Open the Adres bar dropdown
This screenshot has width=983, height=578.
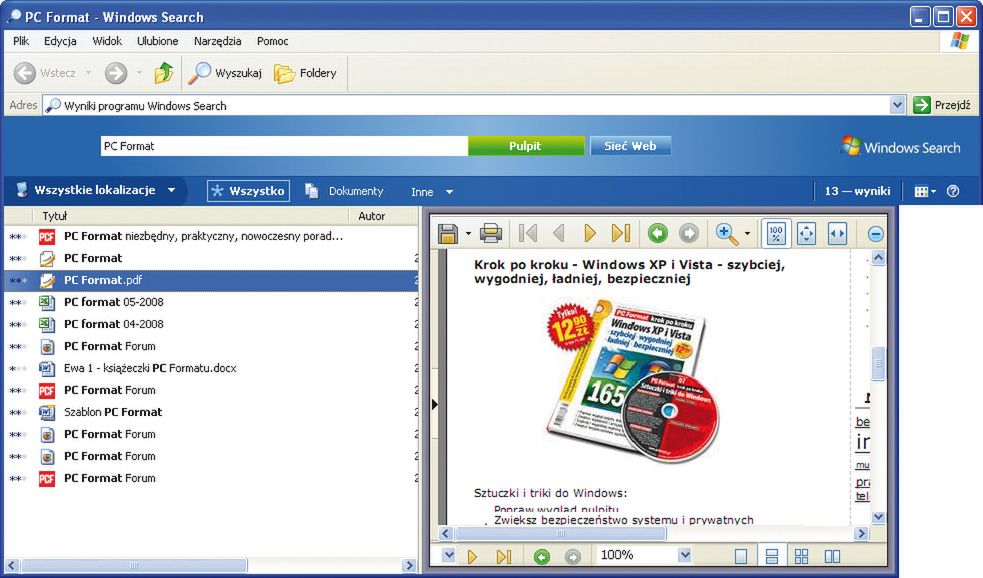[x=897, y=105]
